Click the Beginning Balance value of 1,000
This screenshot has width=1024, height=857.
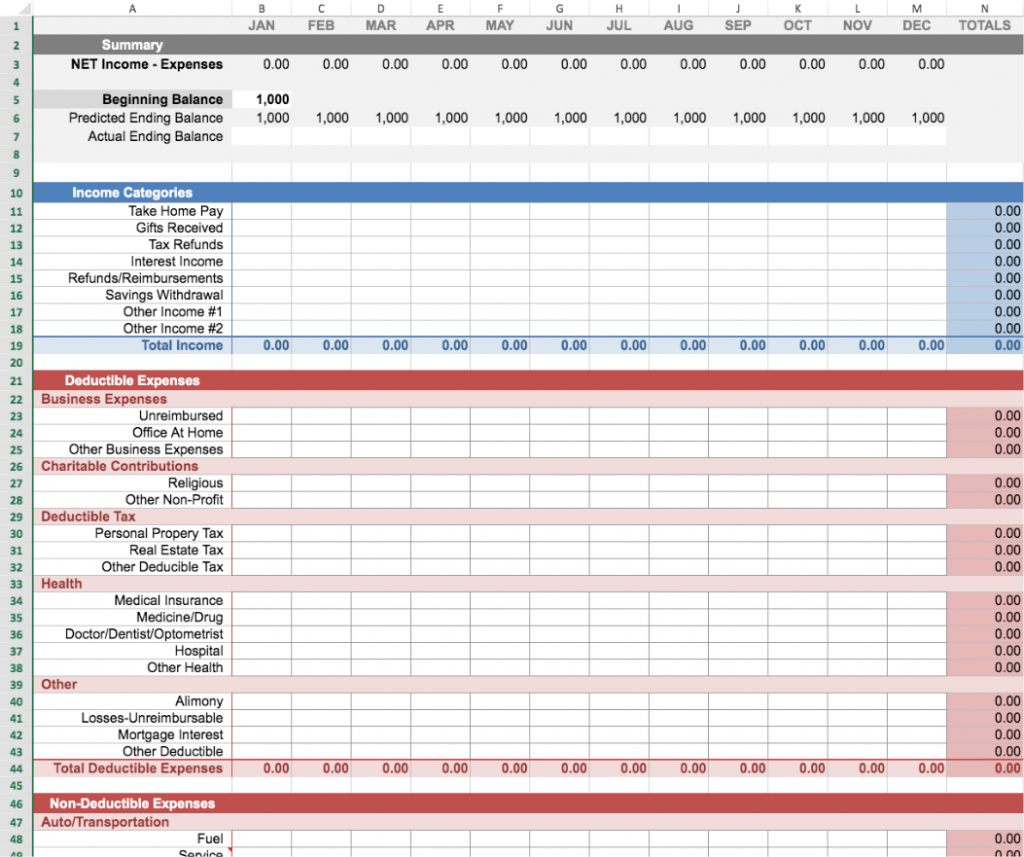[x=270, y=99]
